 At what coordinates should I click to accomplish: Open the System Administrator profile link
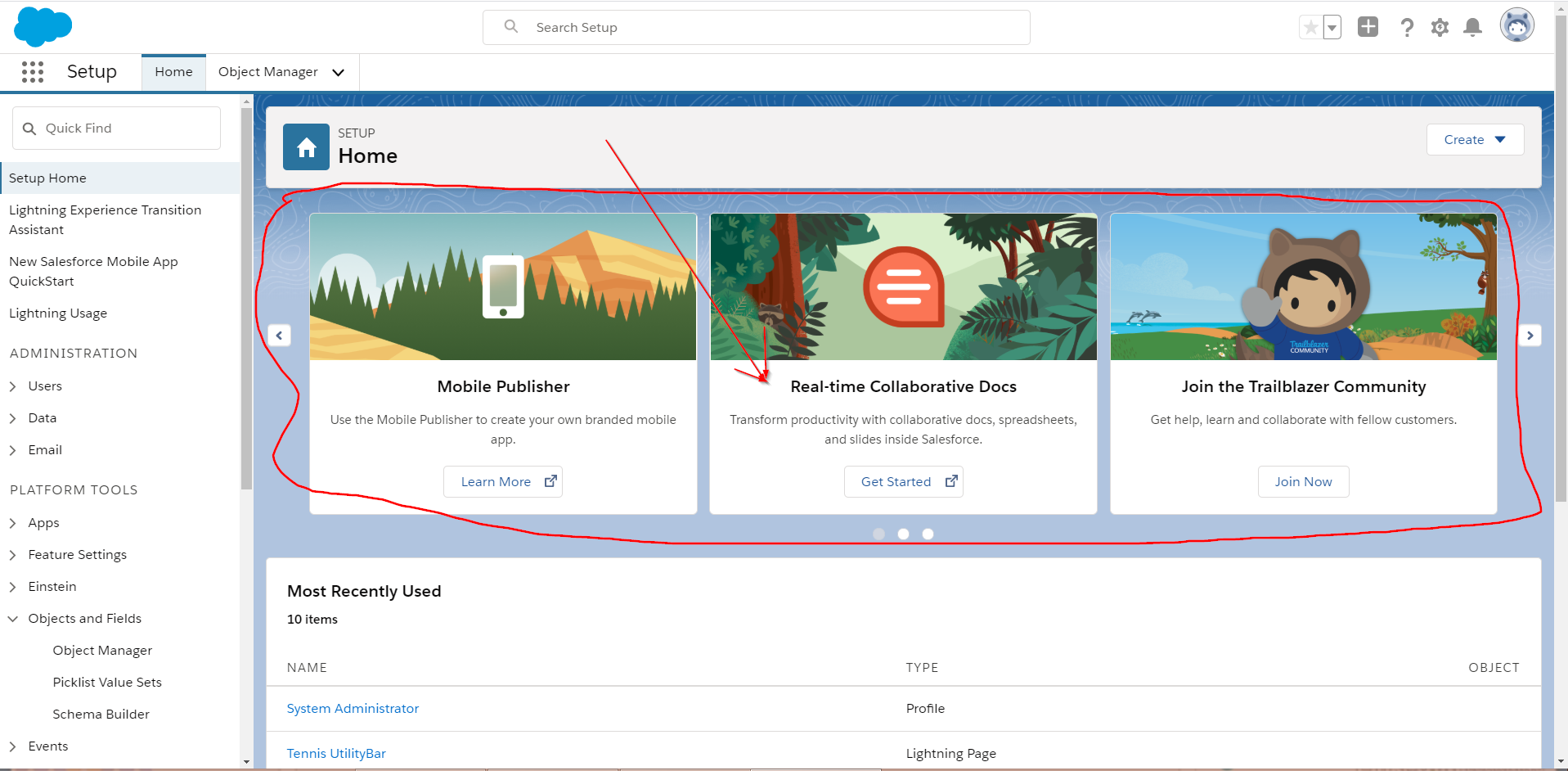[353, 709]
